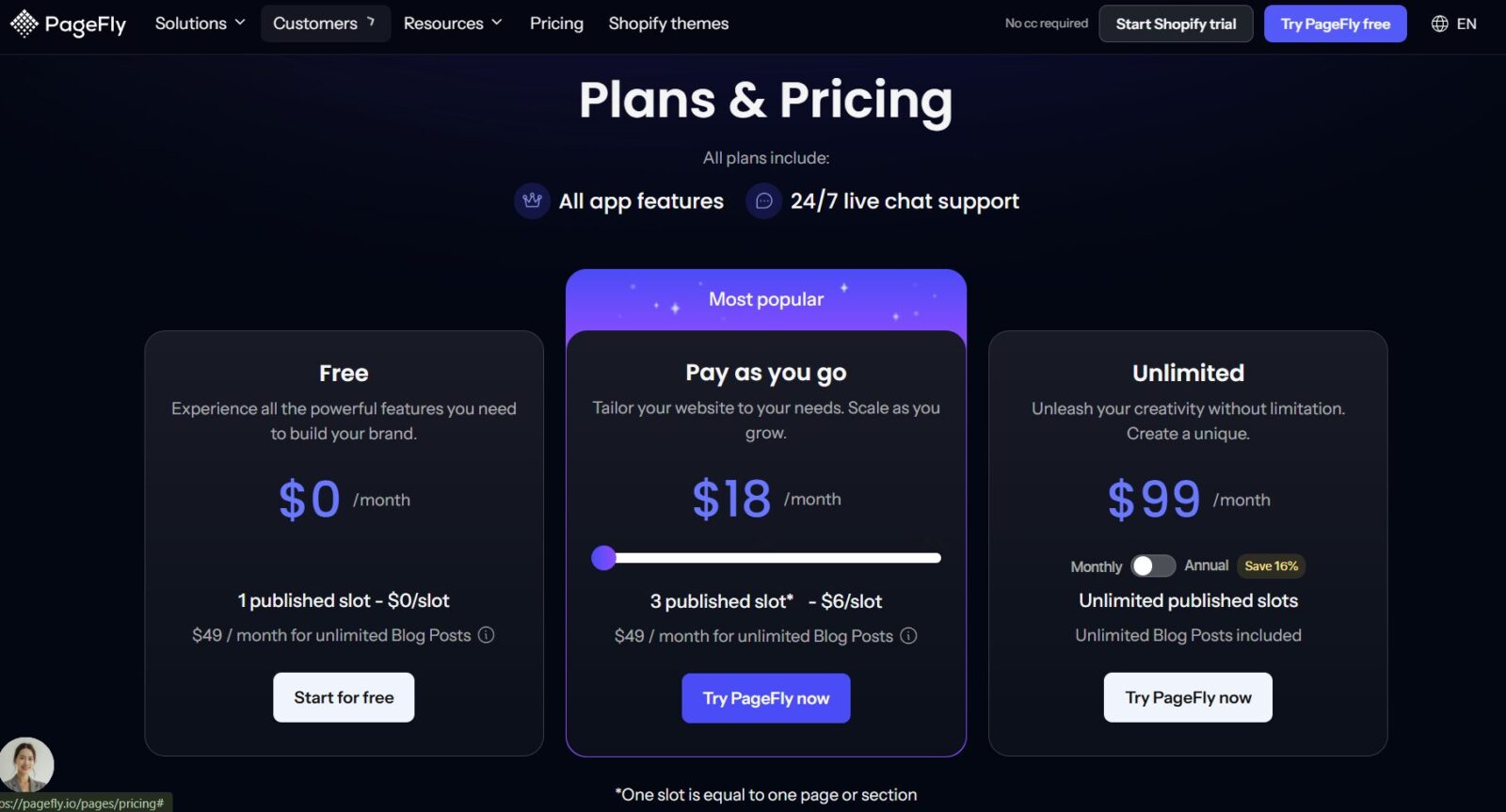Click Try PageFly now under Pay as you go

click(x=765, y=698)
